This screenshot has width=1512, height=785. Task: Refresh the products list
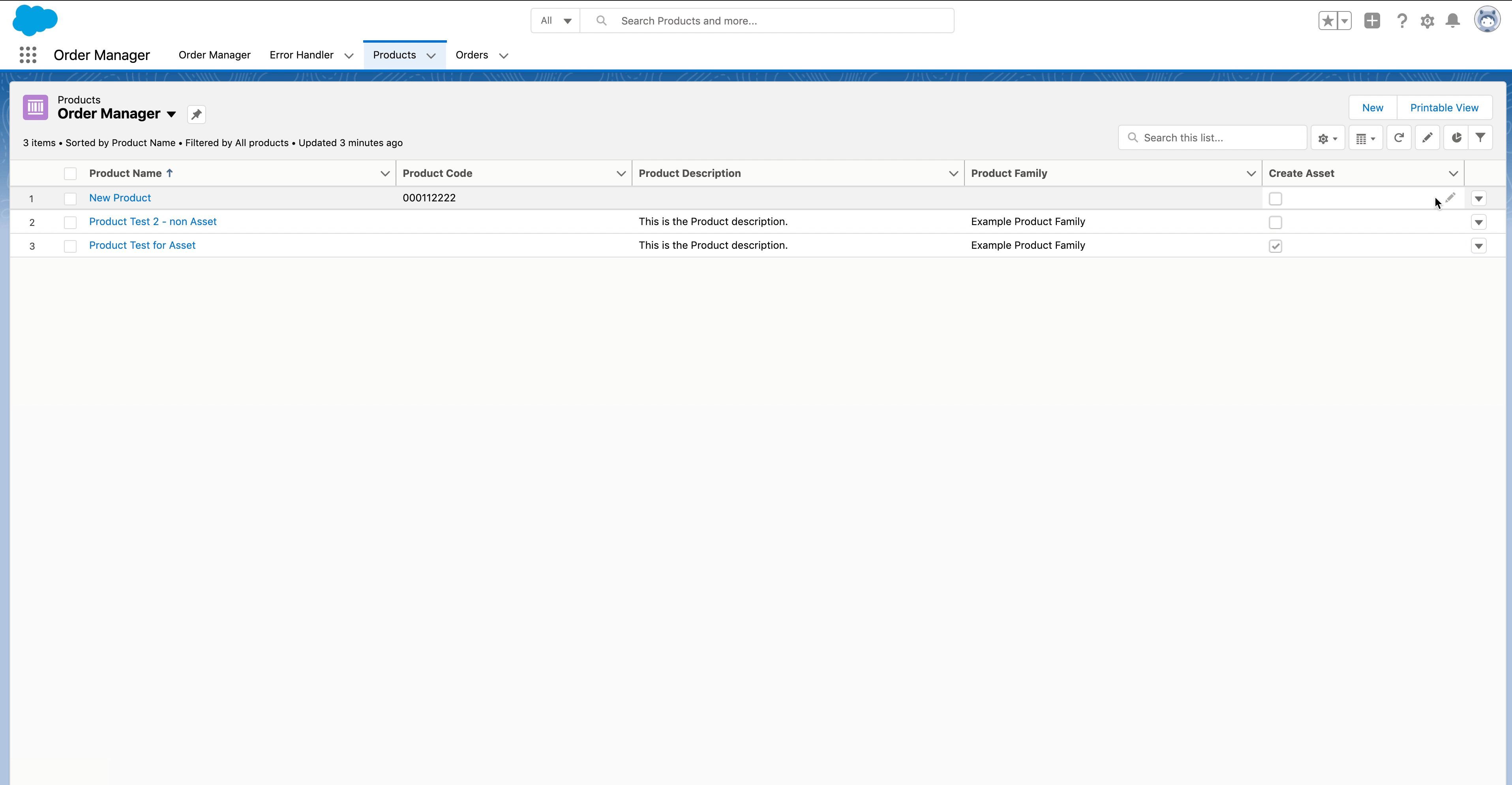pos(1399,138)
